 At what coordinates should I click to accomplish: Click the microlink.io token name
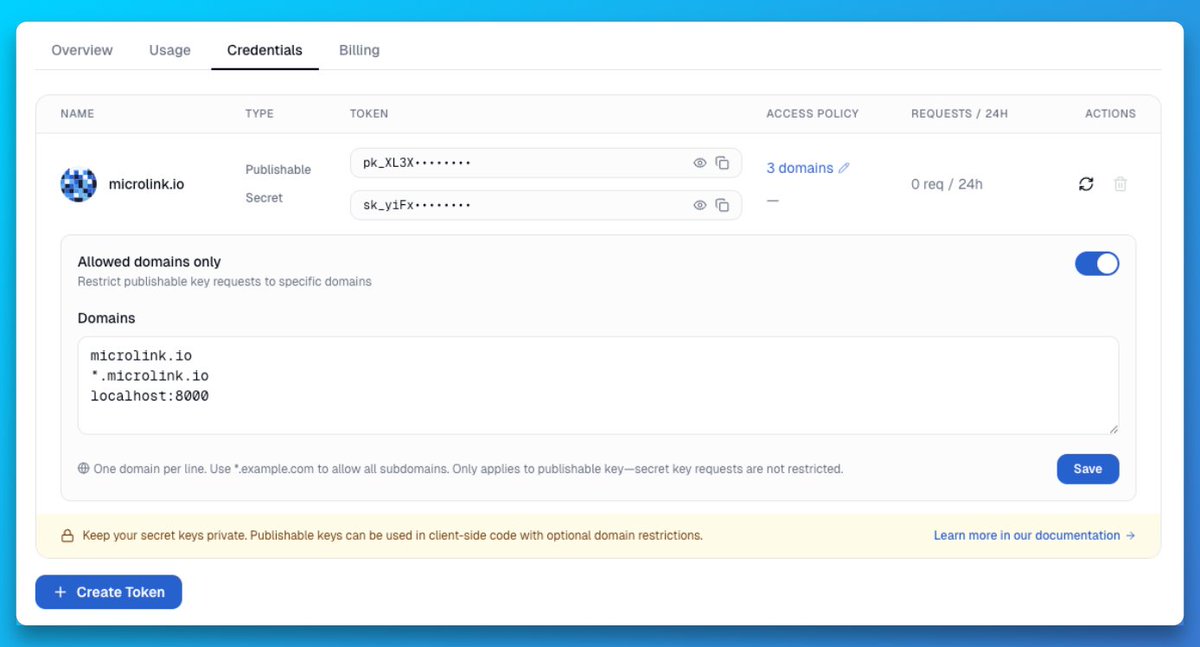click(146, 184)
